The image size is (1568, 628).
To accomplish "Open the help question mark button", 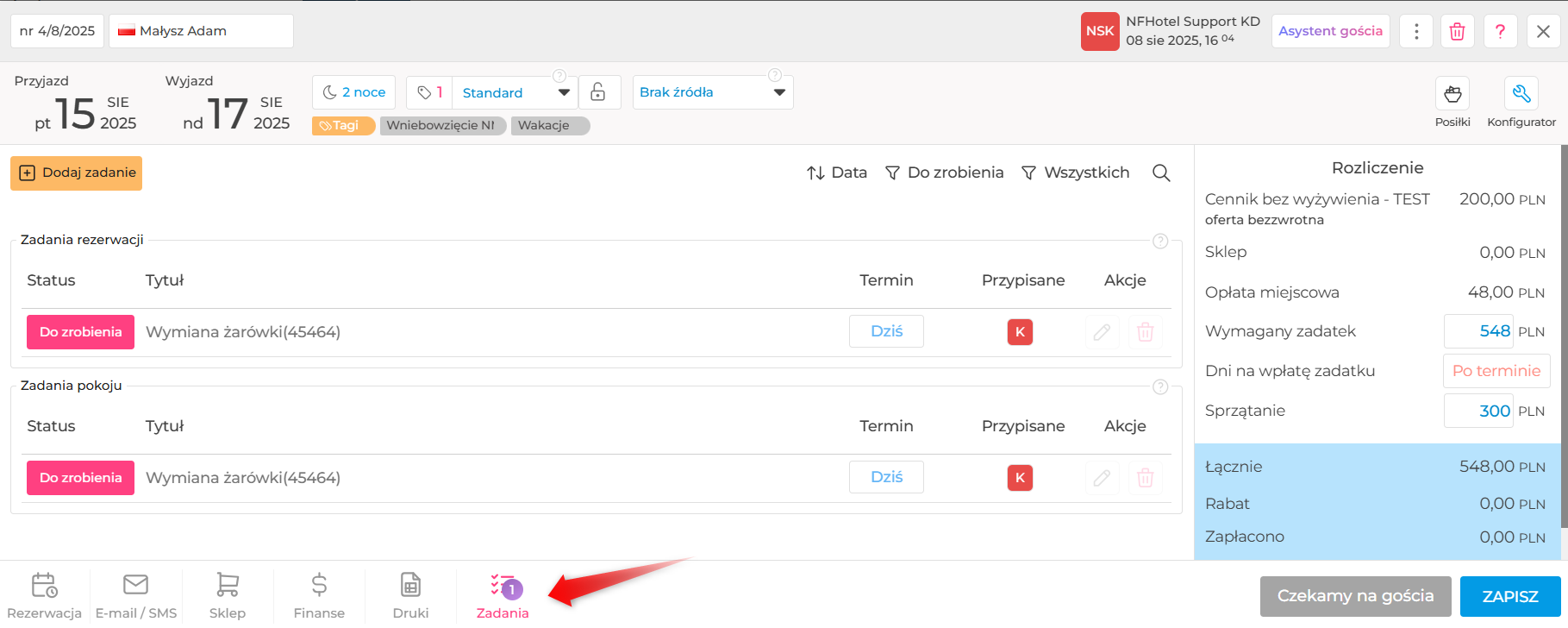I will [x=1501, y=31].
